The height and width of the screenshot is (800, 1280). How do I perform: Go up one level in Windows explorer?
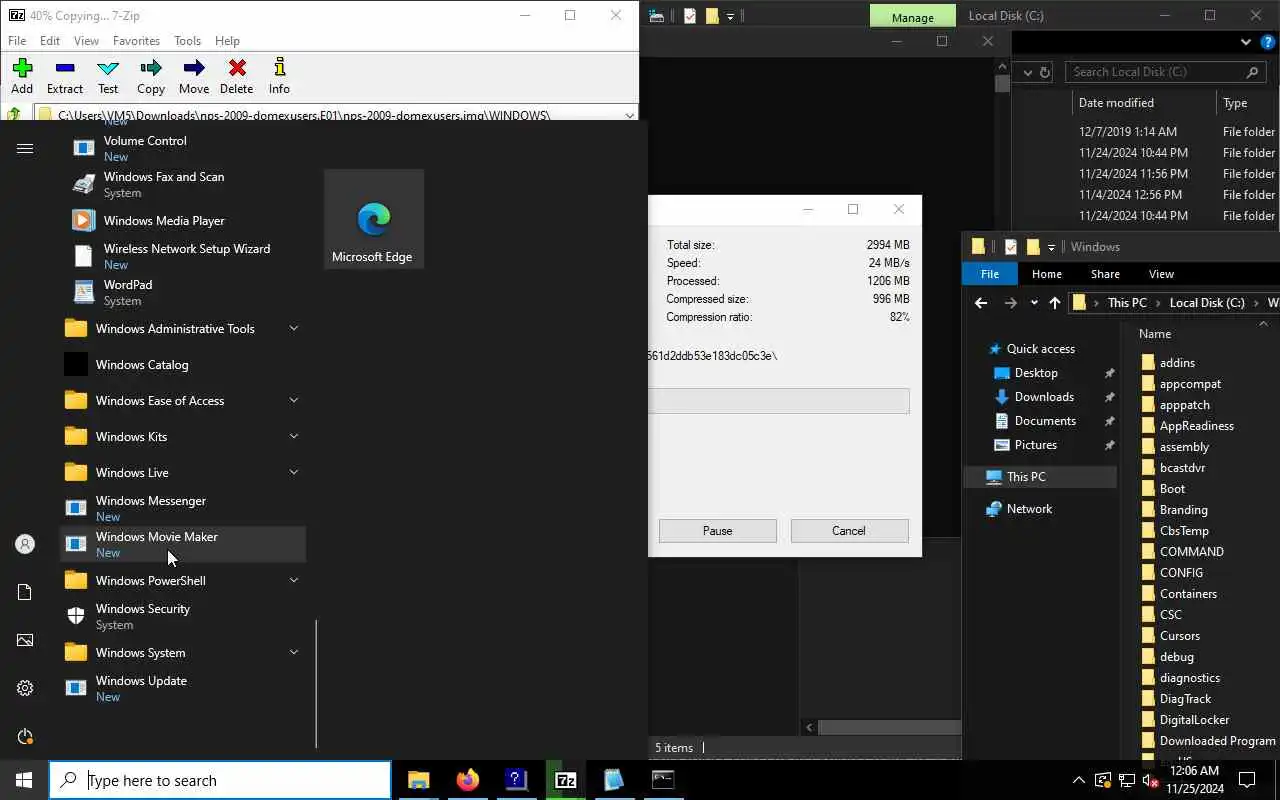(1055, 303)
